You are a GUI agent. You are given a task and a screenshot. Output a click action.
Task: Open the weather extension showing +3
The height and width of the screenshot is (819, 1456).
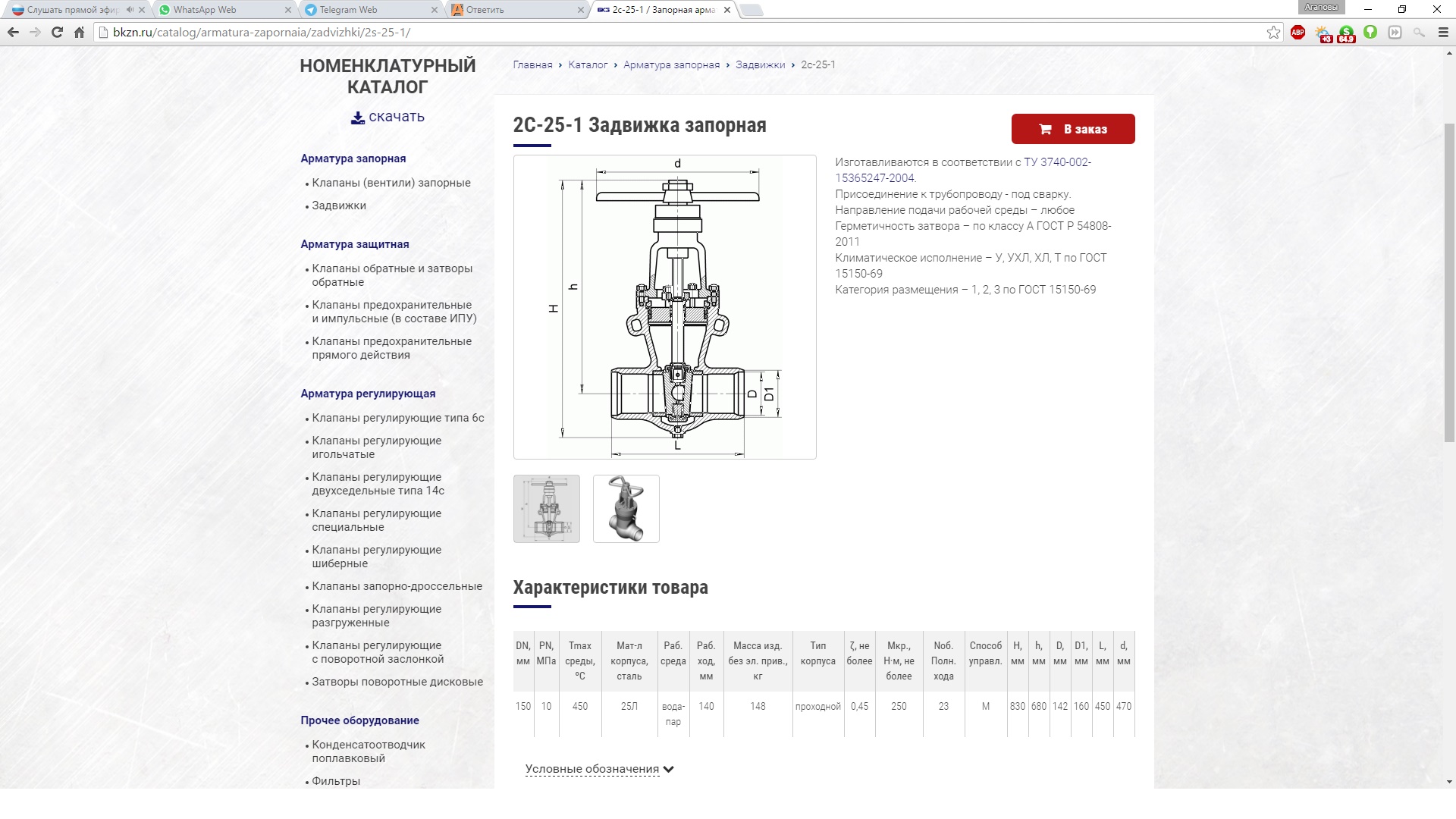1323,33
